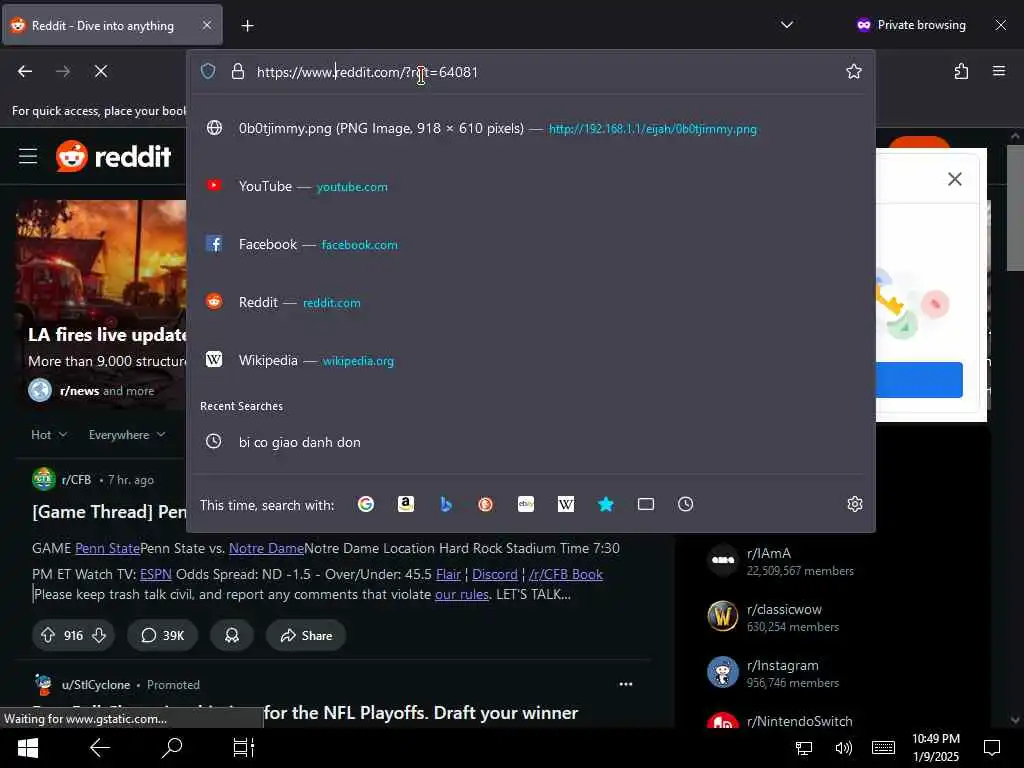The width and height of the screenshot is (1024, 768).
Task: Open the ESPN link
Action: (x=155, y=574)
